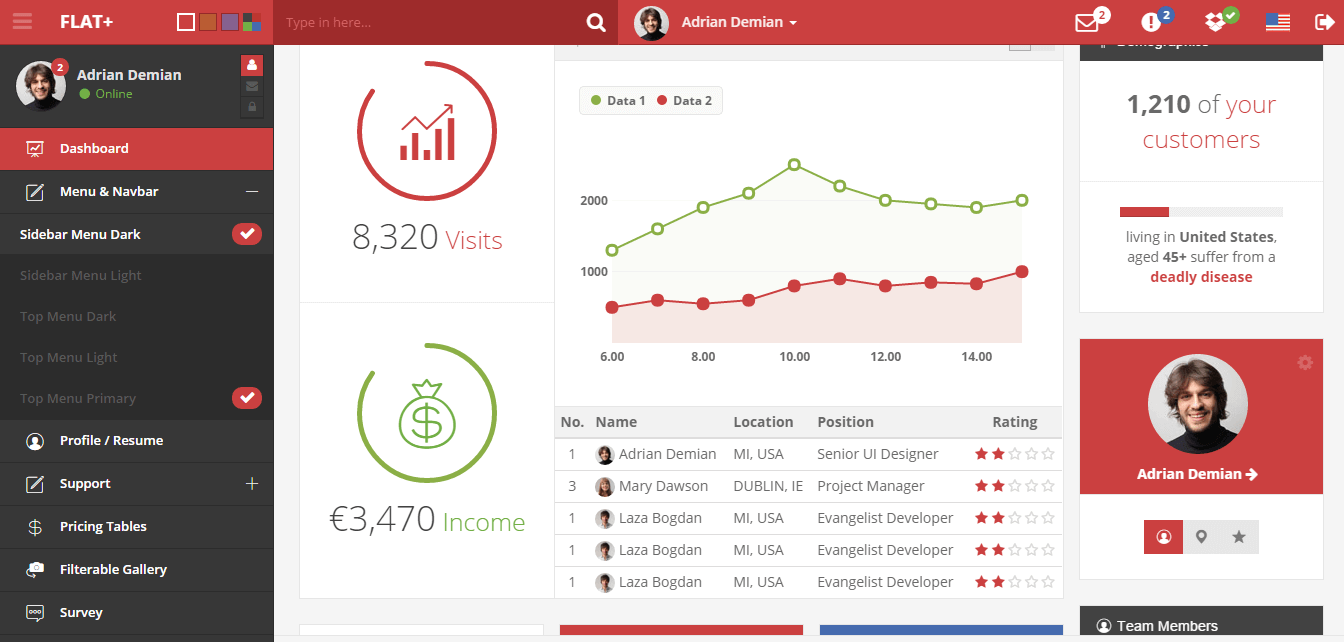Toggle the Sidebar Menu Dark checkmark

pyautogui.click(x=247, y=234)
